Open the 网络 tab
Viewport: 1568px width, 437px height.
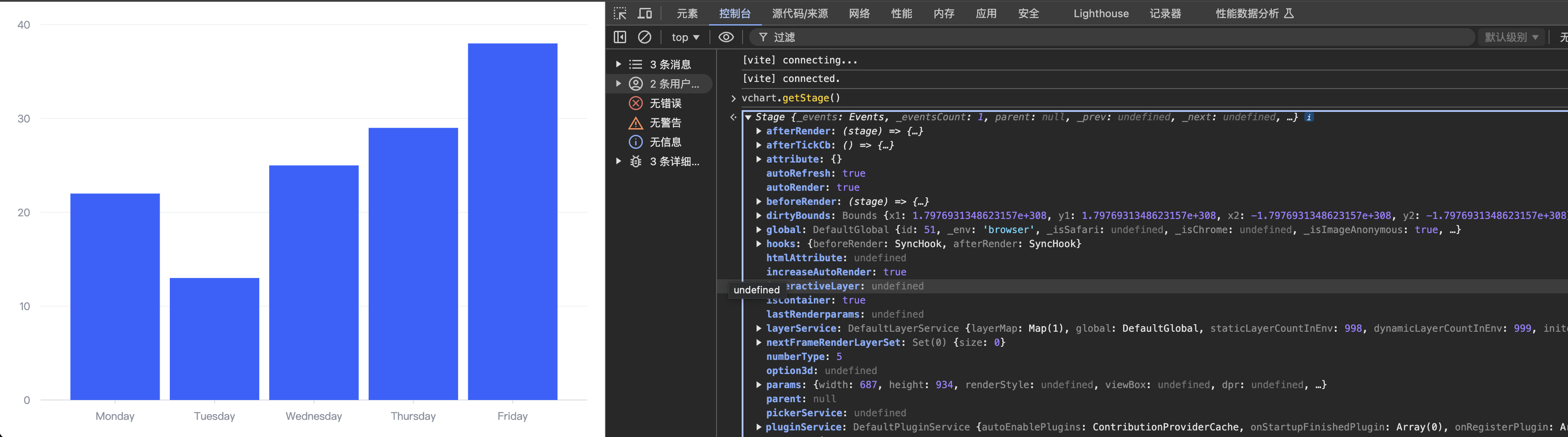click(x=859, y=13)
